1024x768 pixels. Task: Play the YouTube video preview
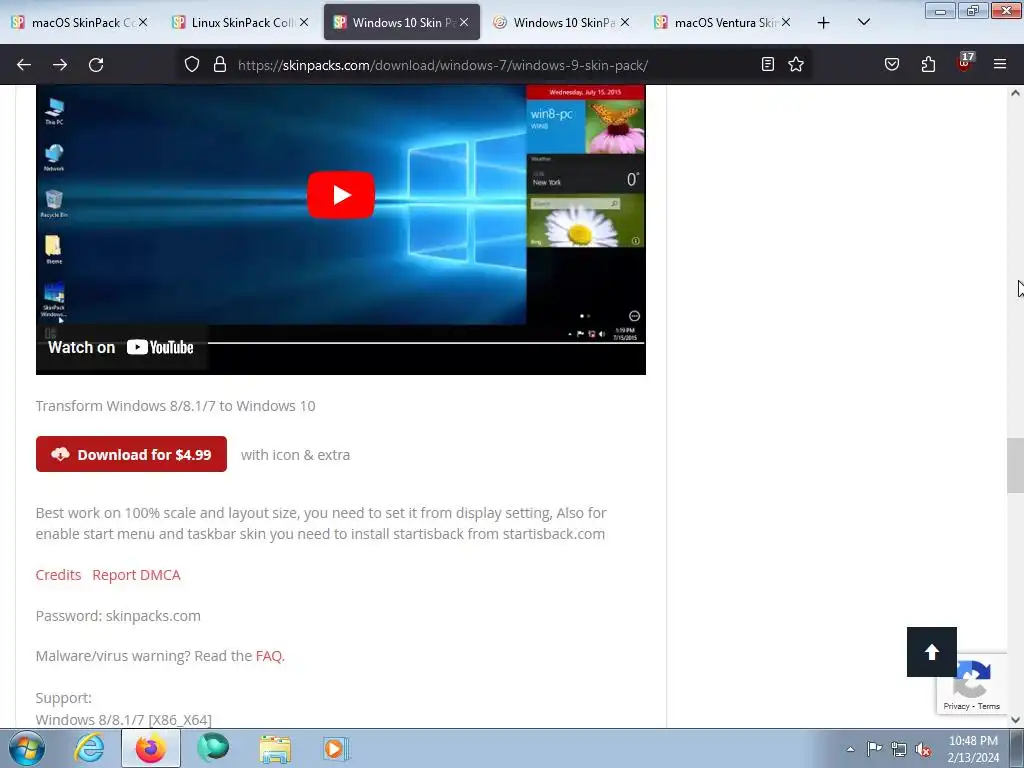pyautogui.click(x=341, y=195)
